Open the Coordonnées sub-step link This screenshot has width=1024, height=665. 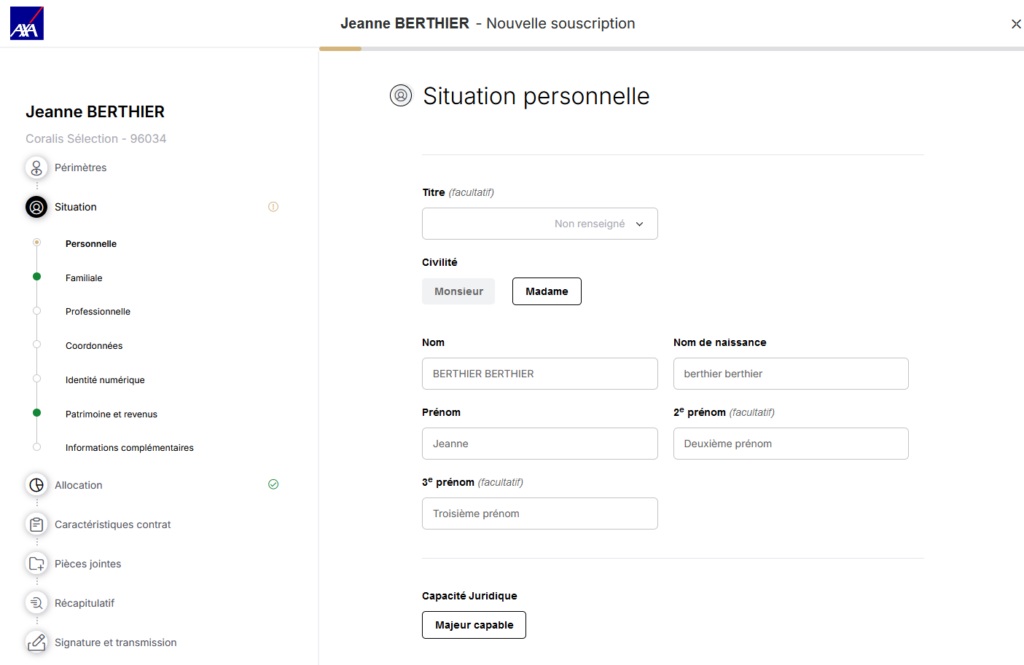94,346
